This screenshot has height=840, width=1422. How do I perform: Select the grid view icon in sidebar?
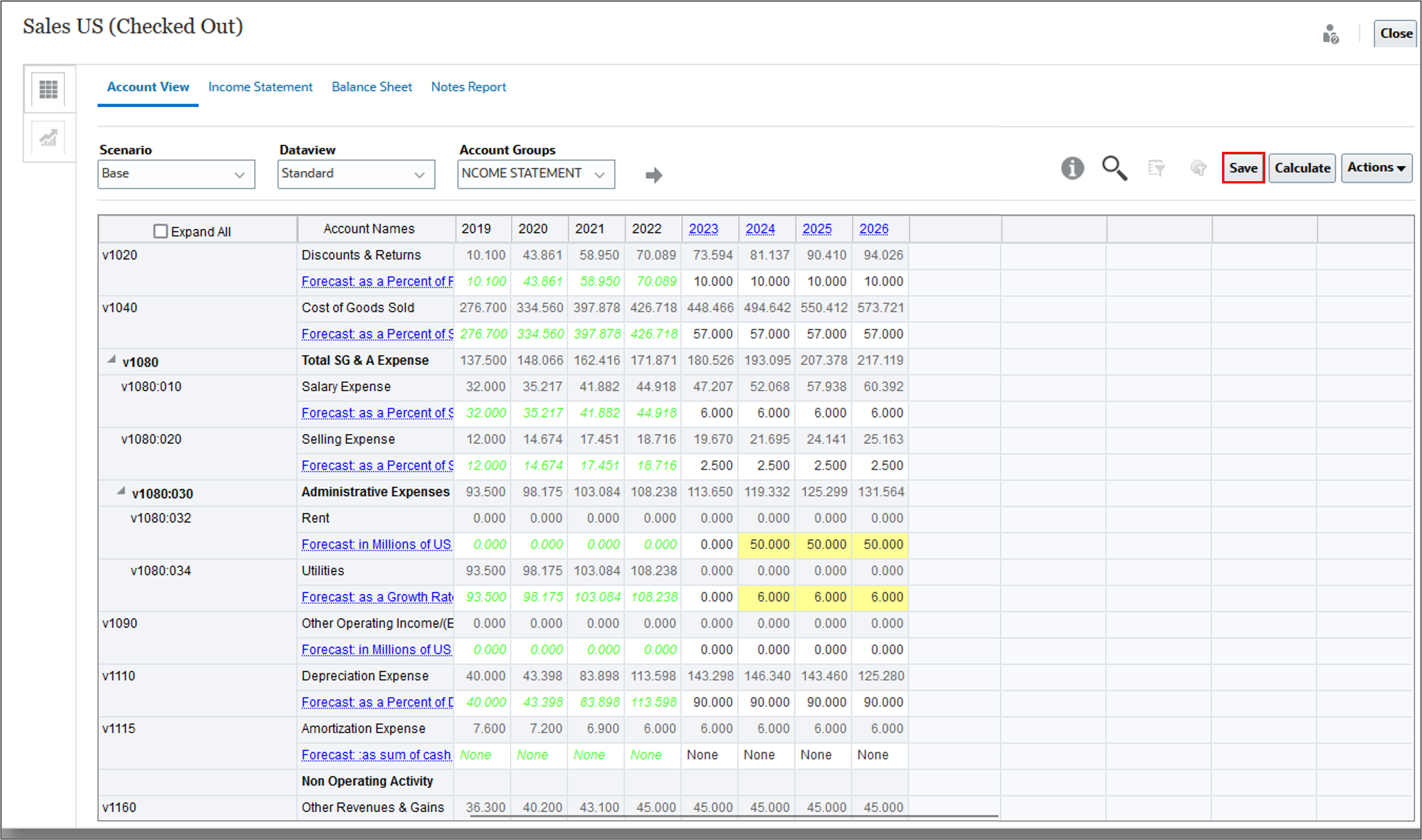click(49, 89)
